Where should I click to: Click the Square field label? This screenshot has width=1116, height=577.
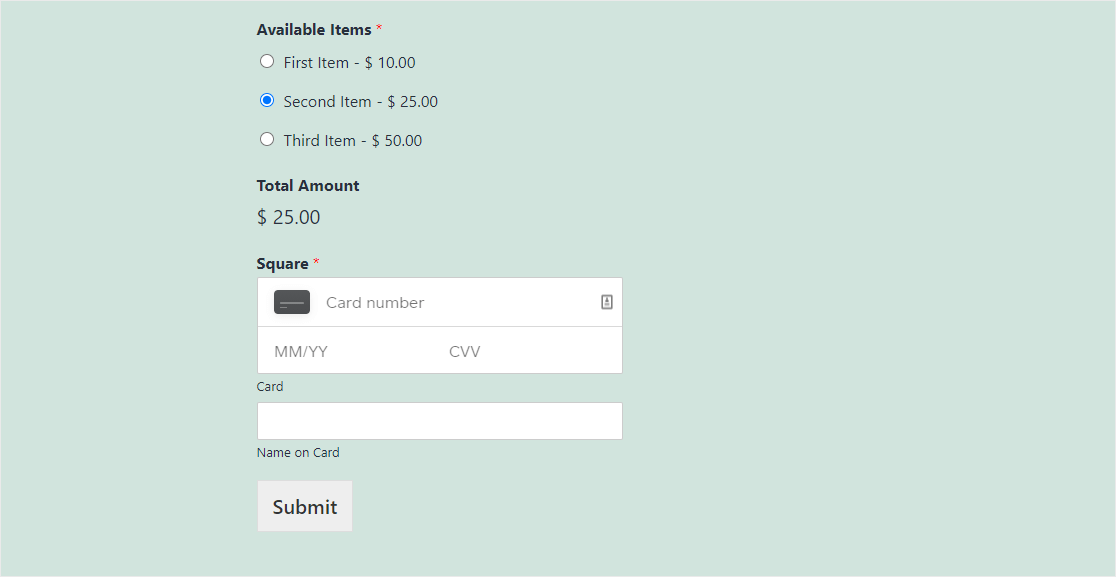coord(283,264)
